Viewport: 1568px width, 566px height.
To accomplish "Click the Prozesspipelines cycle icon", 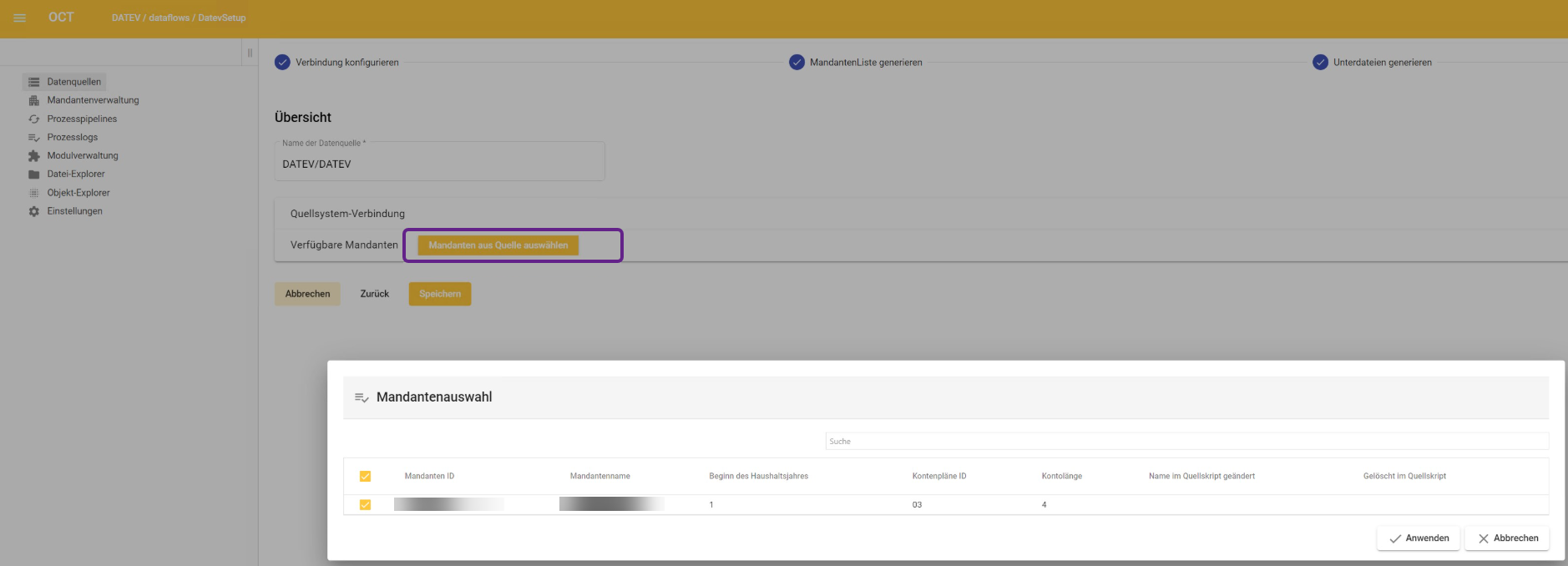I will pos(34,119).
